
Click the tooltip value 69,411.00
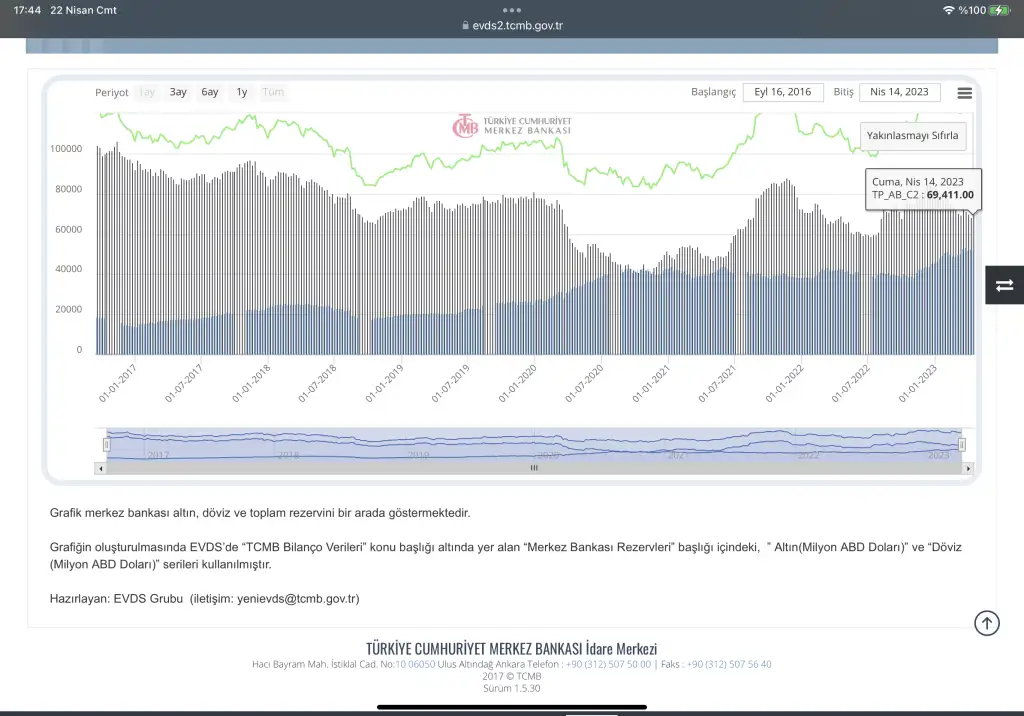point(950,195)
